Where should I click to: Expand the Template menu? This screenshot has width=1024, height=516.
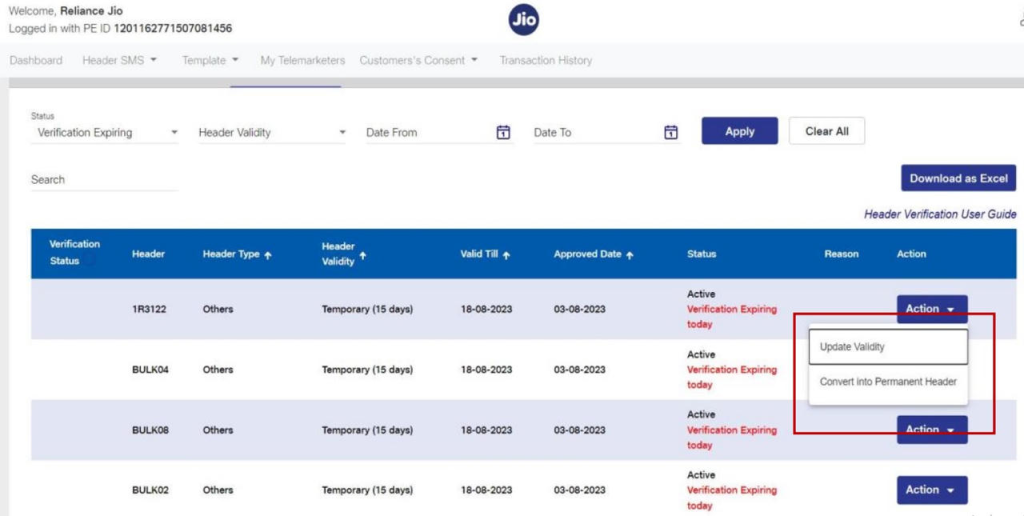tap(210, 60)
